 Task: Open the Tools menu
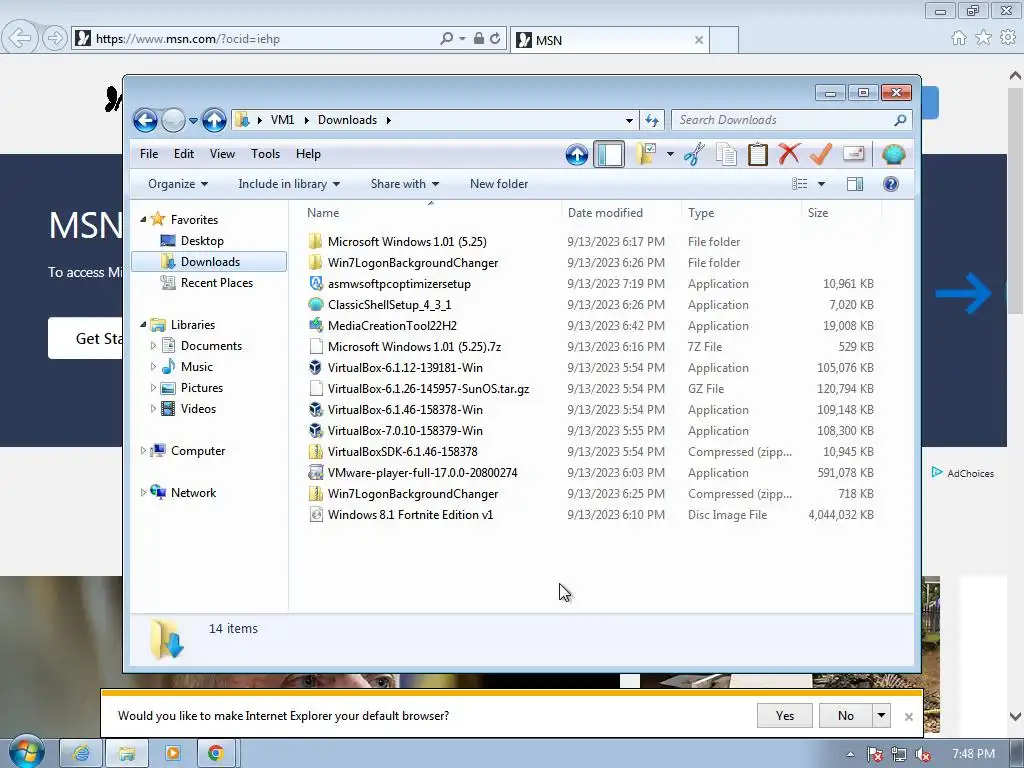pyautogui.click(x=265, y=154)
